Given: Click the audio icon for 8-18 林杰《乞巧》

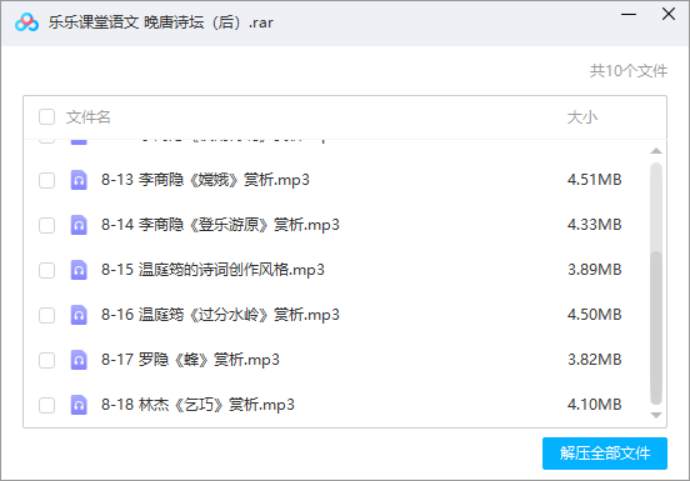Looking at the screenshot, I should [79, 405].
